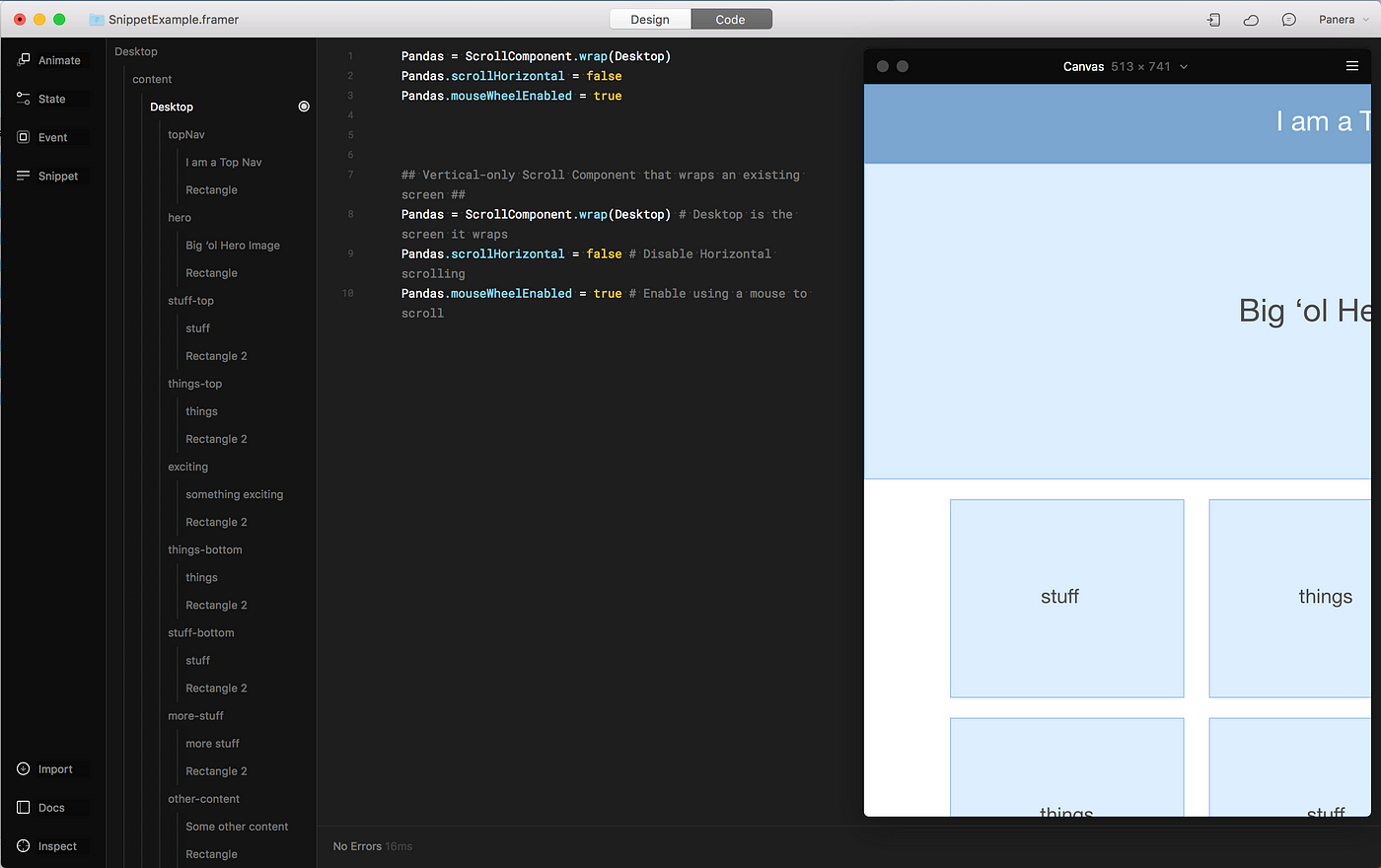Select the exciting layer
Viewport: 1381px width, 868px height.
pos(187,467)
